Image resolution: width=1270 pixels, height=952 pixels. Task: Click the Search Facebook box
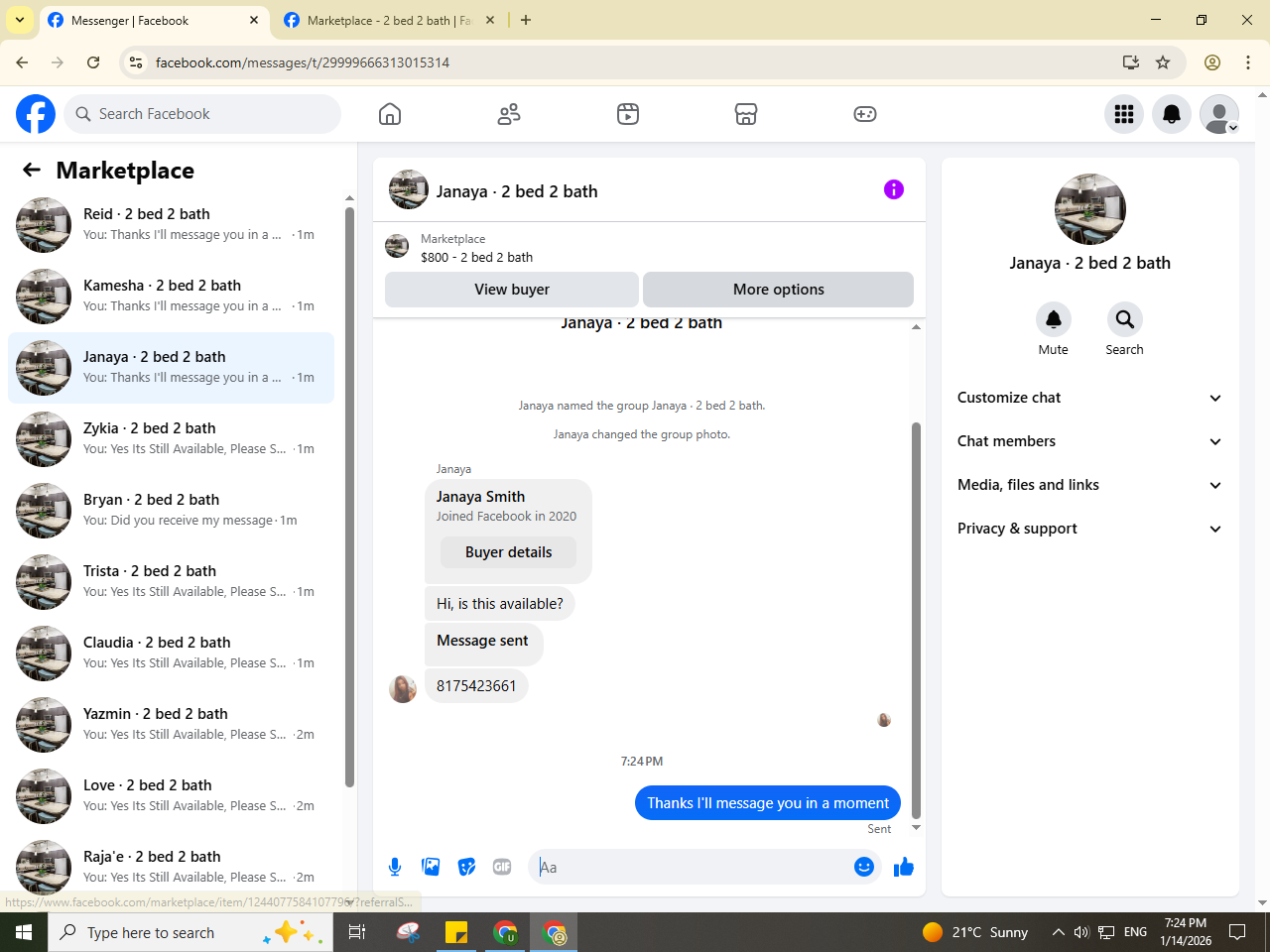click(x=202, y=114)
